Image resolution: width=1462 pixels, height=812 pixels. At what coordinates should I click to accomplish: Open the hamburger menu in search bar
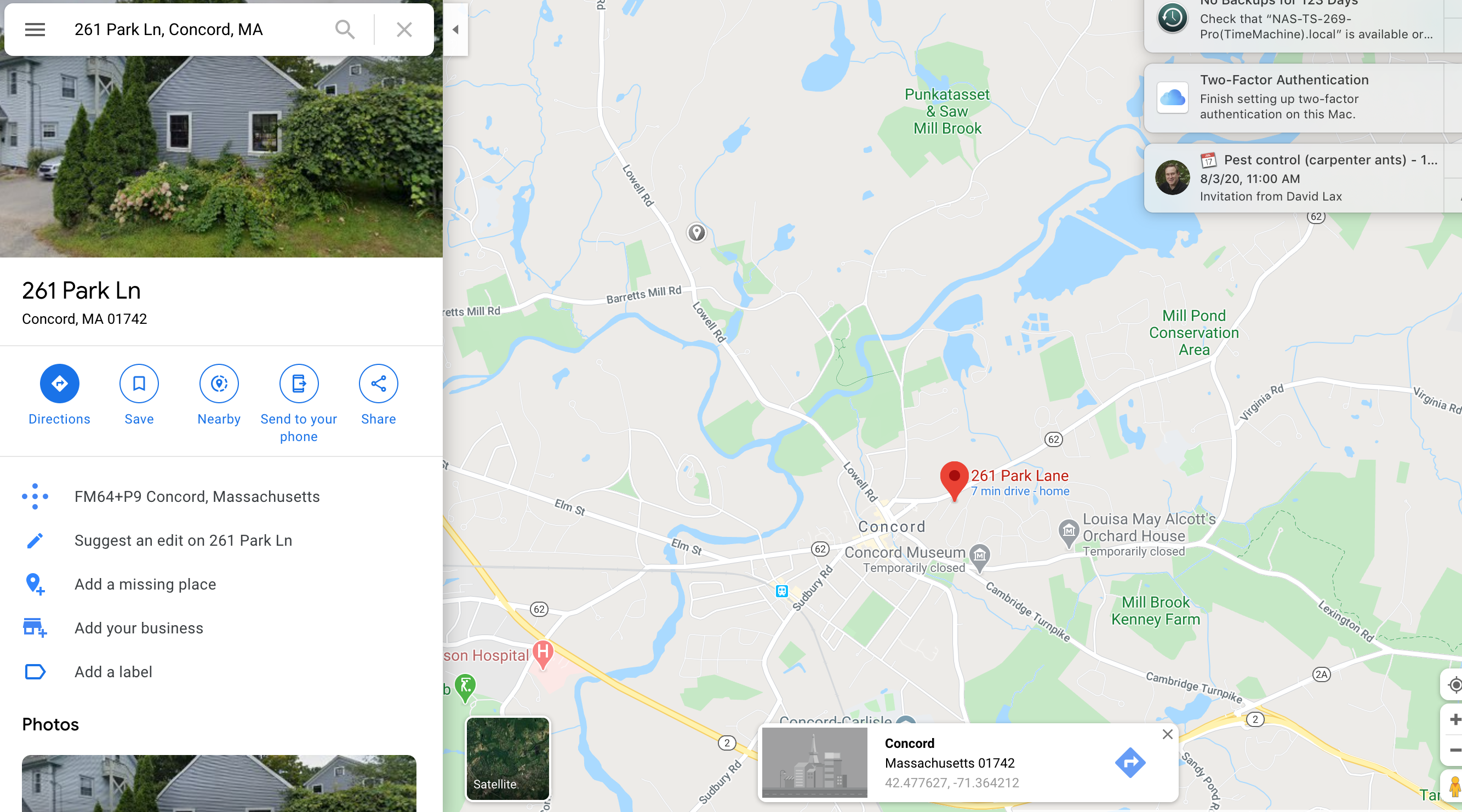(35, 30)
